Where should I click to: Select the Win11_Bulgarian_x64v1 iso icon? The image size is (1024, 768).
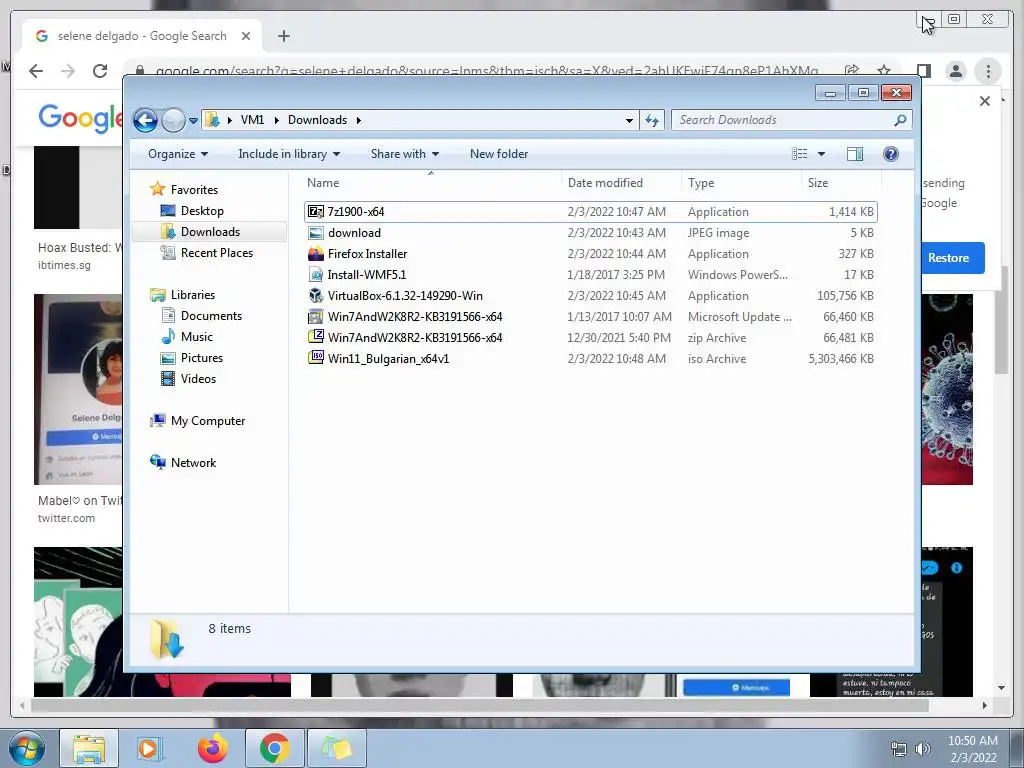click(316, 359)
